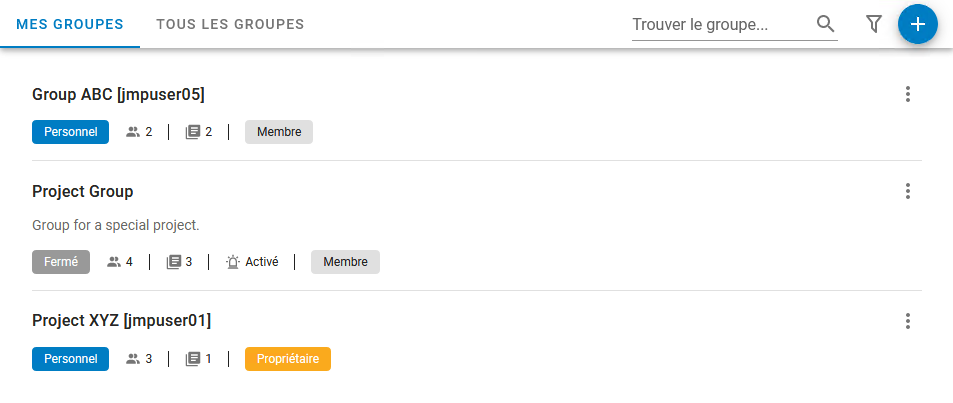The height and width of the screenshot is (403, 953).
Task: Click members icon in Project Group
Action: [114, 262]
